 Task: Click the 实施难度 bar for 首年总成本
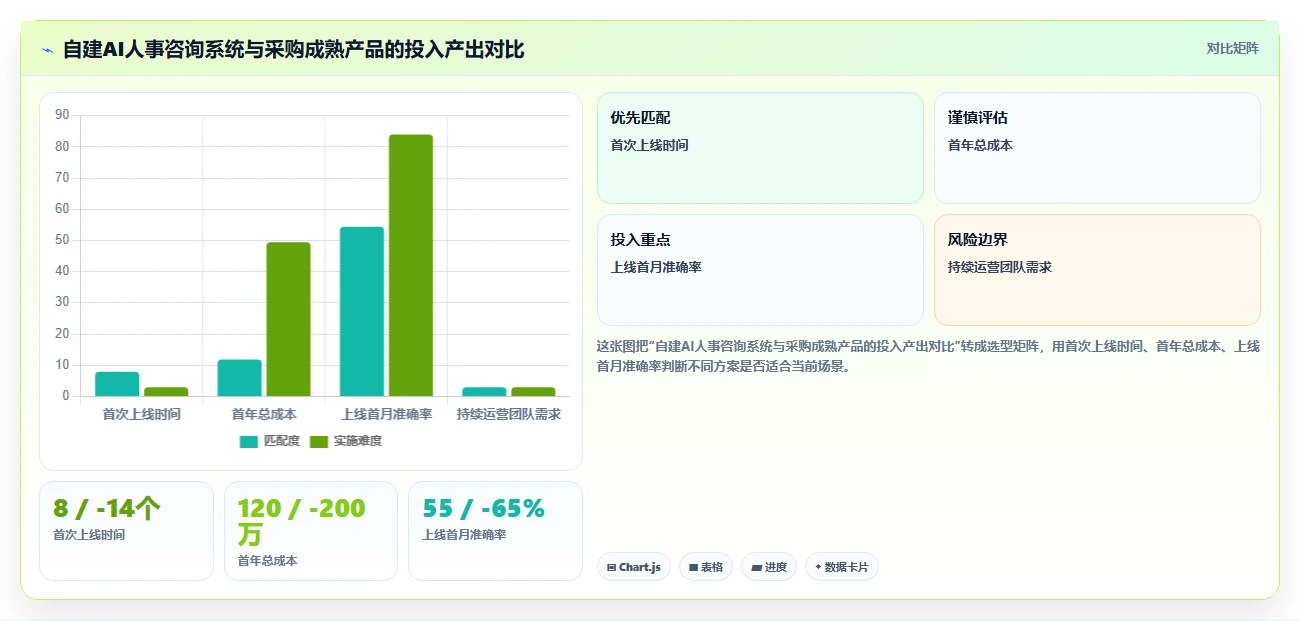pyautogui.click(x=288, y=319)
